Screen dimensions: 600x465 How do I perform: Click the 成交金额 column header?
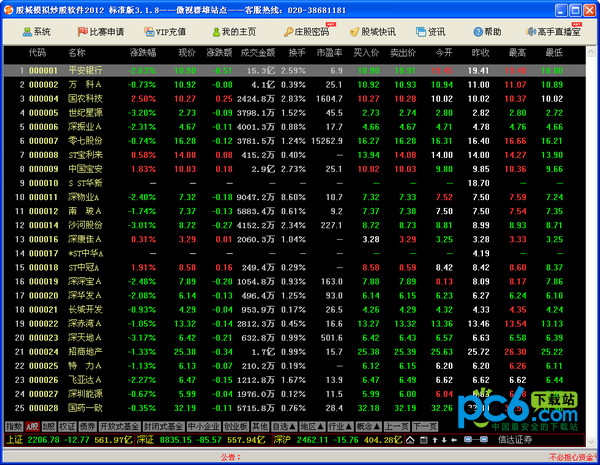tap(256, 51)
